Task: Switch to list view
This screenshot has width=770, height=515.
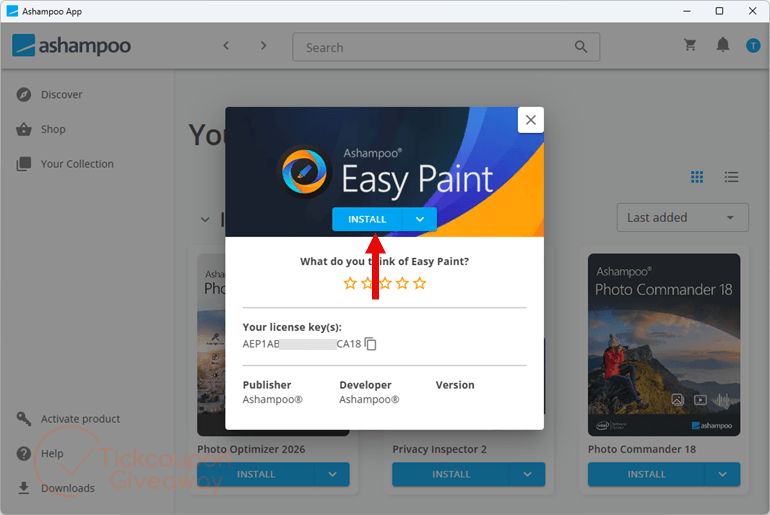Action: pyautogui.click(x=731, y=177)
